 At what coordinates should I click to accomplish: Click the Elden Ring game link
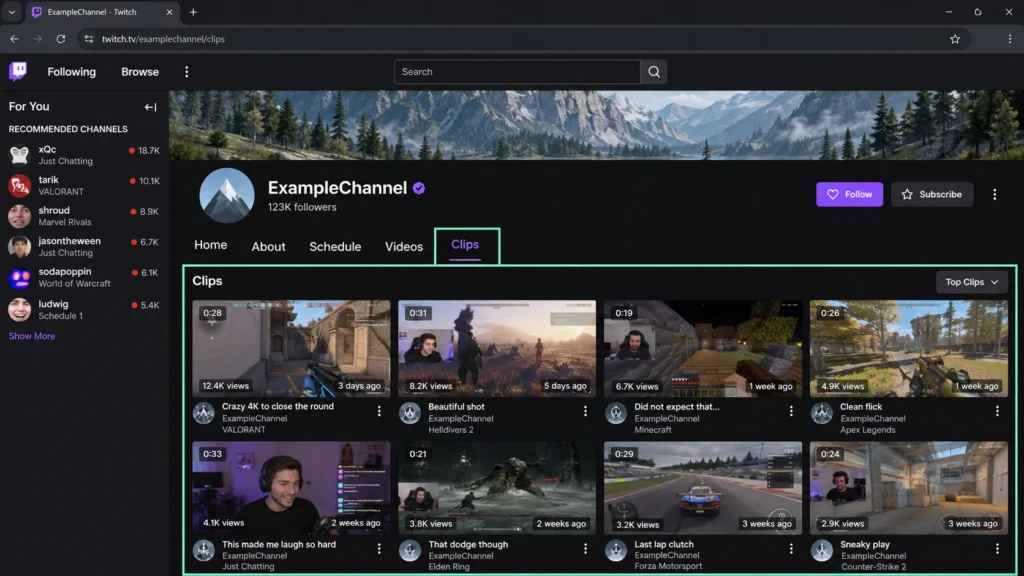coord(449,567)
